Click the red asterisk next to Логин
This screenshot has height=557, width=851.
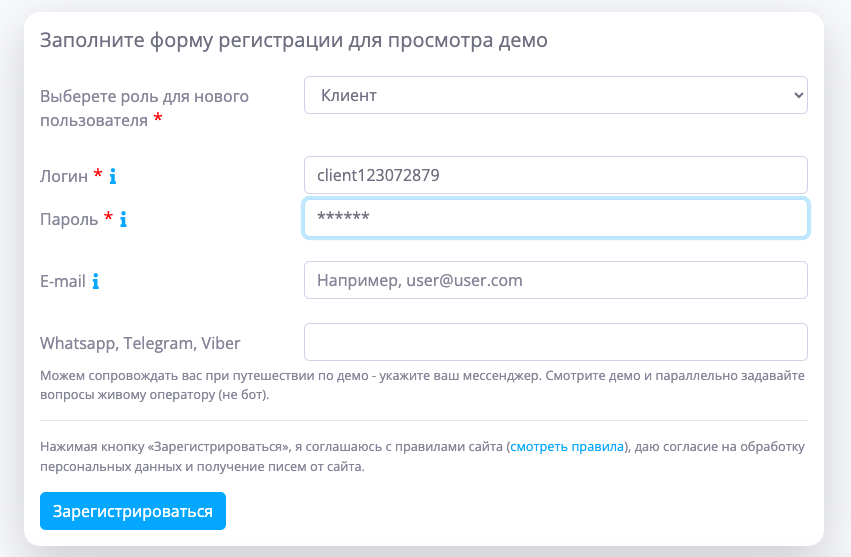98,175
